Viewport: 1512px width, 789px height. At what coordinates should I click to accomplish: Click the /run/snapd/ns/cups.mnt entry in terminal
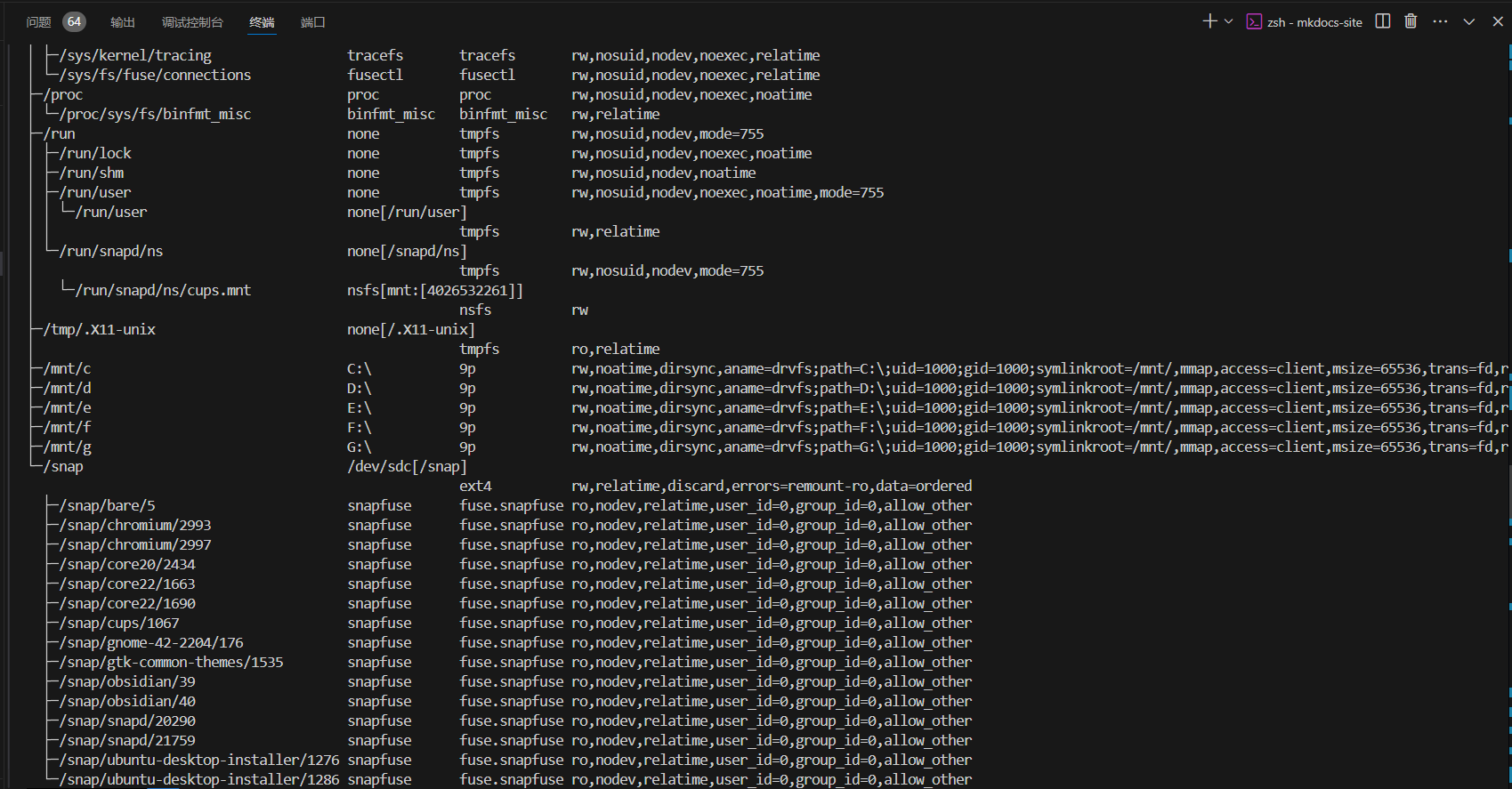(163, 290)
